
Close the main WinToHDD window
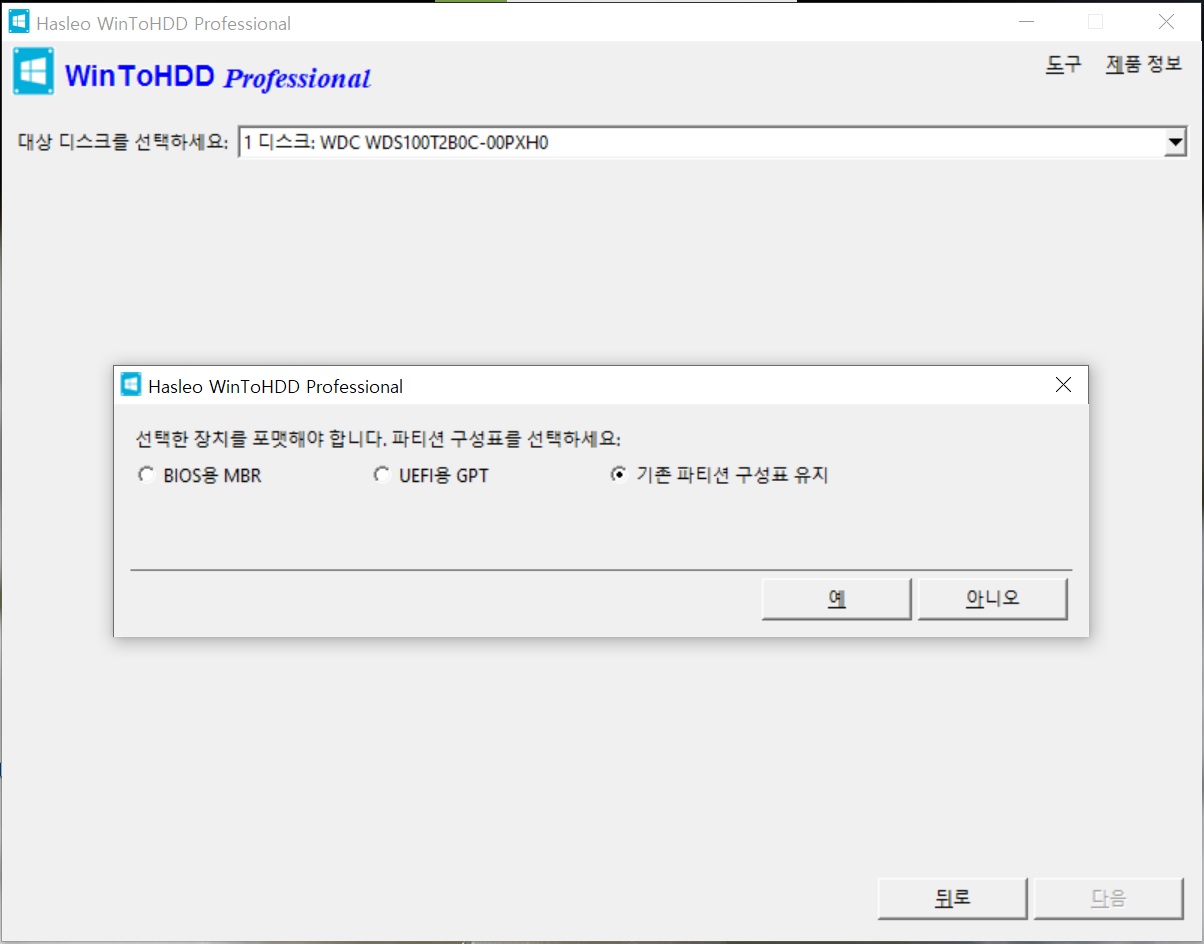pyautogui.click(x=1166, y=22)
